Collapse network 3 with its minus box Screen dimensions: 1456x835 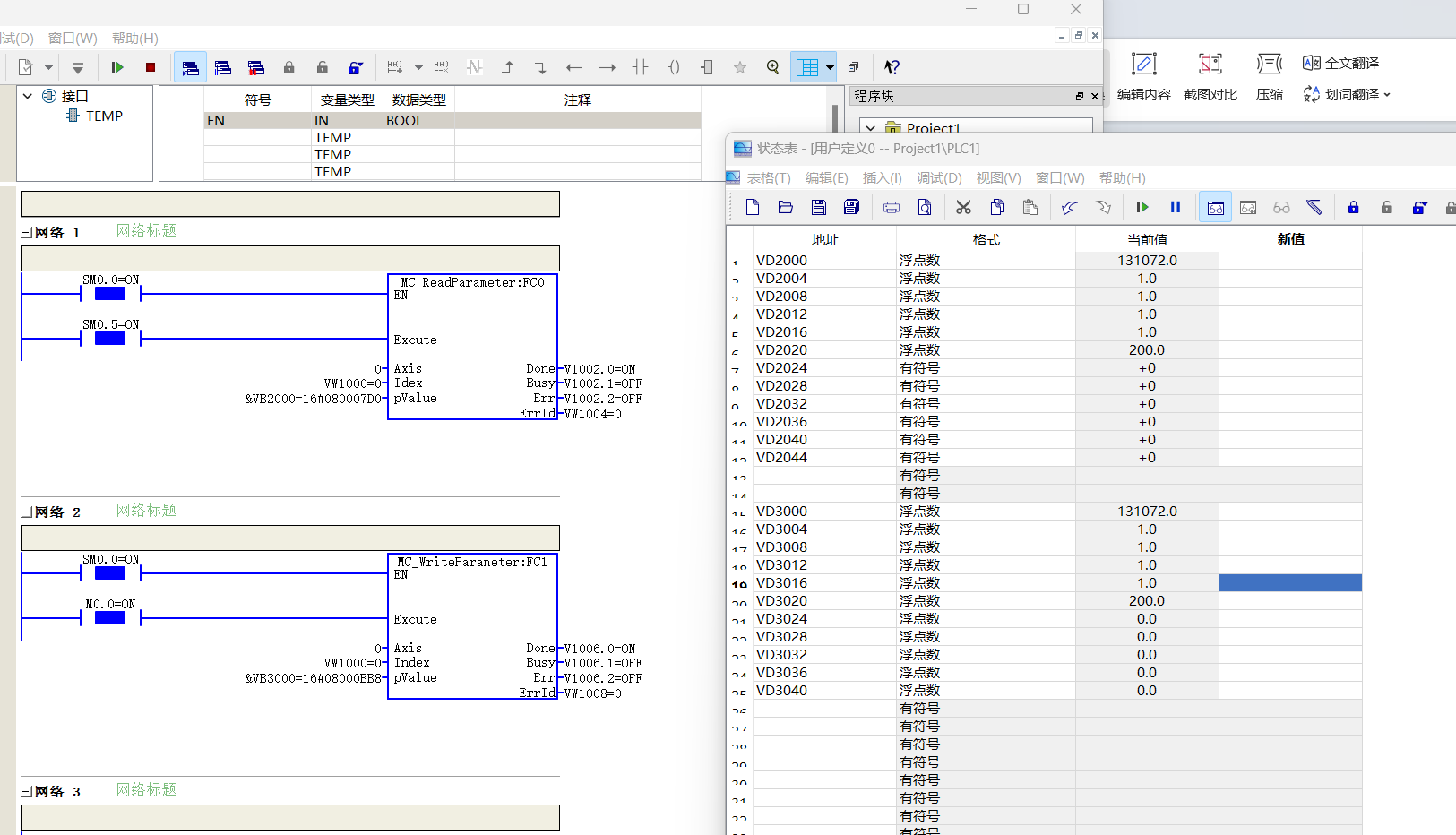(x=26, y=792)
